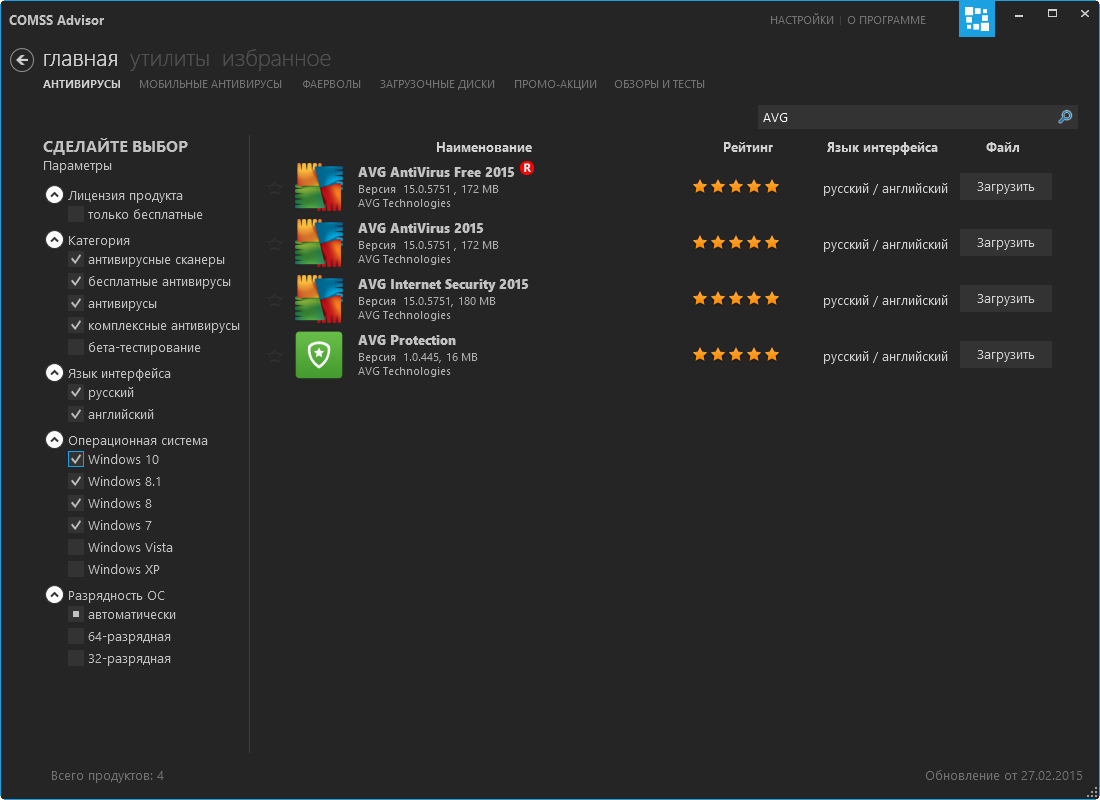Uncheck русский interface language
This screenshot has width=1100, height=800.
point(76,392)
